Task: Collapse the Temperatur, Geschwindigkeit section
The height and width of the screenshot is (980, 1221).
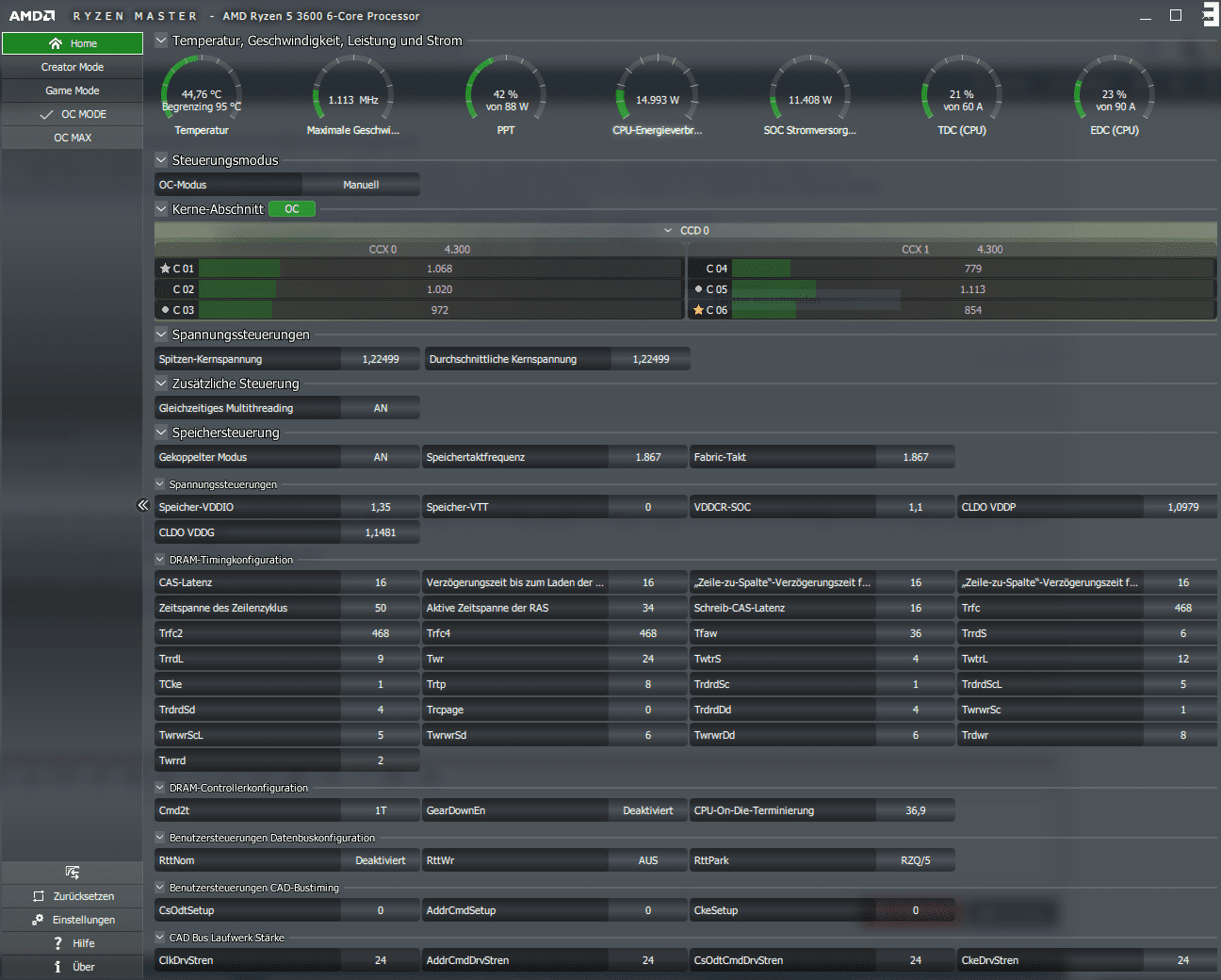Action: pos(161,41)
